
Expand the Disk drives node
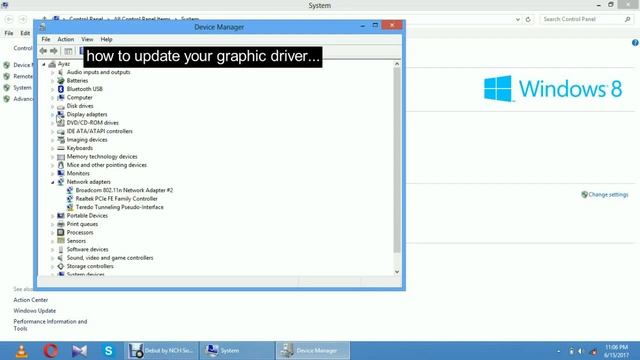click(52, 106)
